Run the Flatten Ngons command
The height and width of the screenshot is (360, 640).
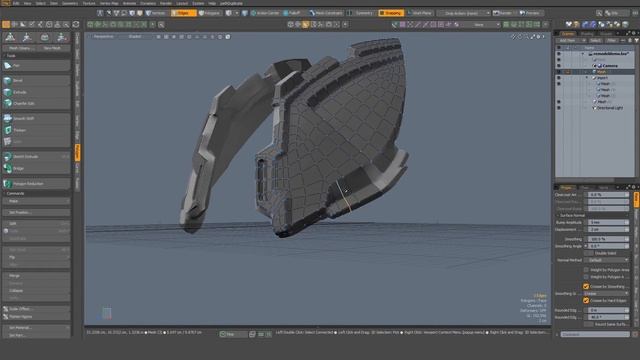(x=36, y=316)
